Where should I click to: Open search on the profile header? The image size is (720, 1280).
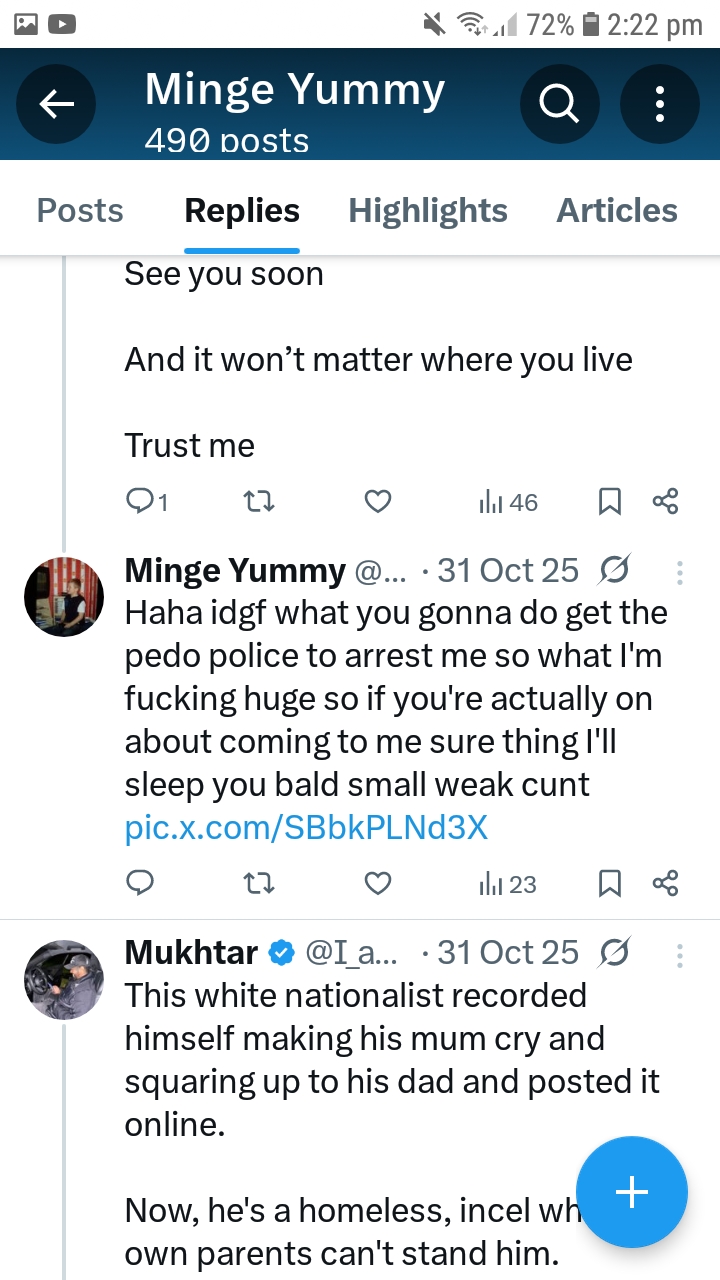tap(559, 103)
